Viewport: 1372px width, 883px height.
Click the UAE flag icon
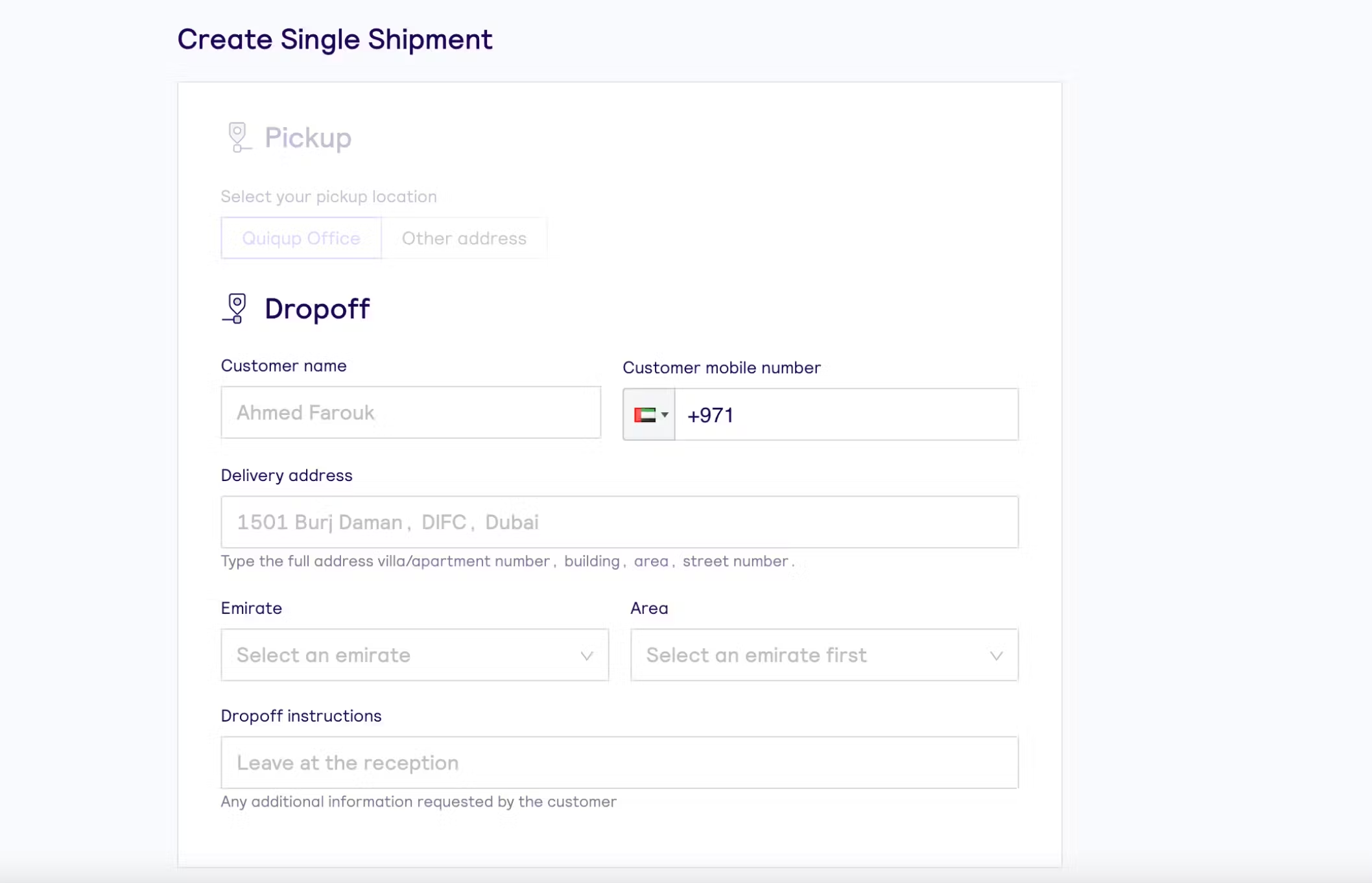[x=645, y=415]
